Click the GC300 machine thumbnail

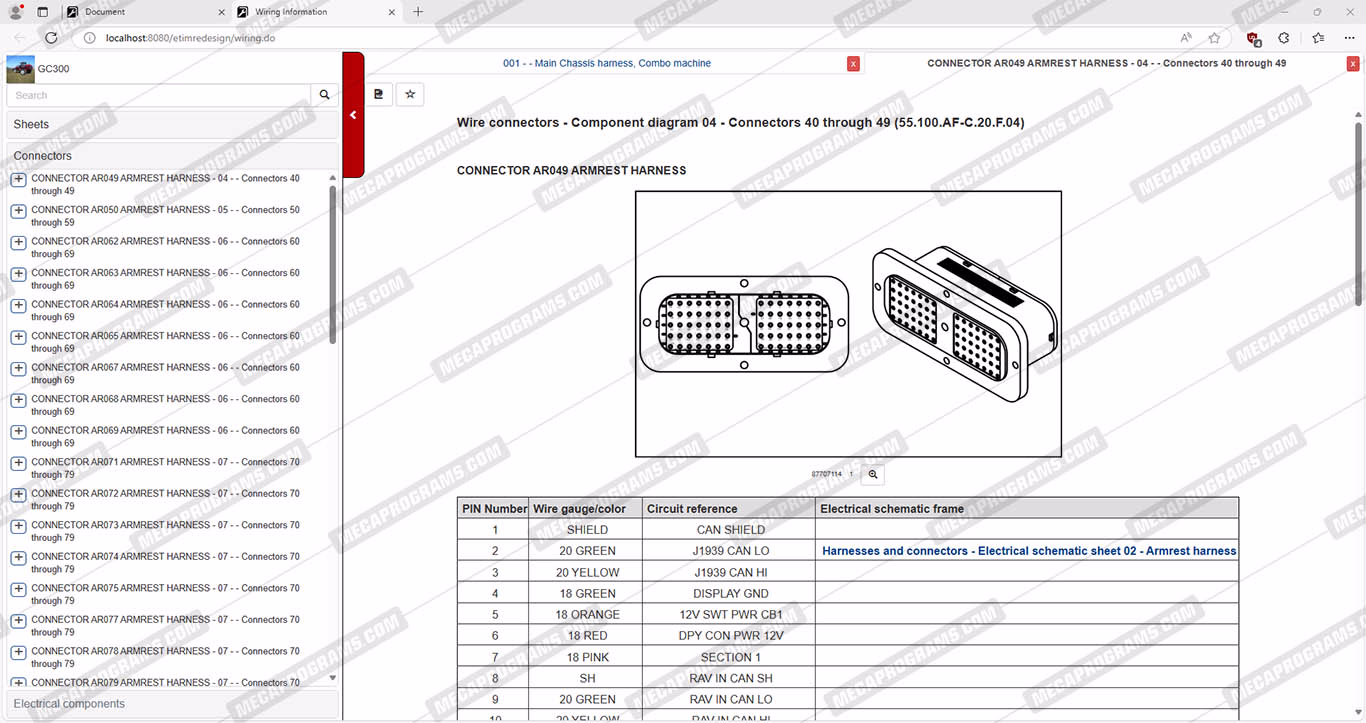[20, 69]
